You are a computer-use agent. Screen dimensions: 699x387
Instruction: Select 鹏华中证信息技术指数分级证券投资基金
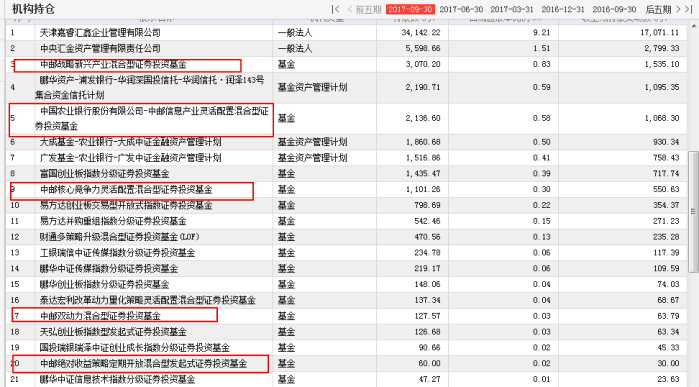(117, 379)
